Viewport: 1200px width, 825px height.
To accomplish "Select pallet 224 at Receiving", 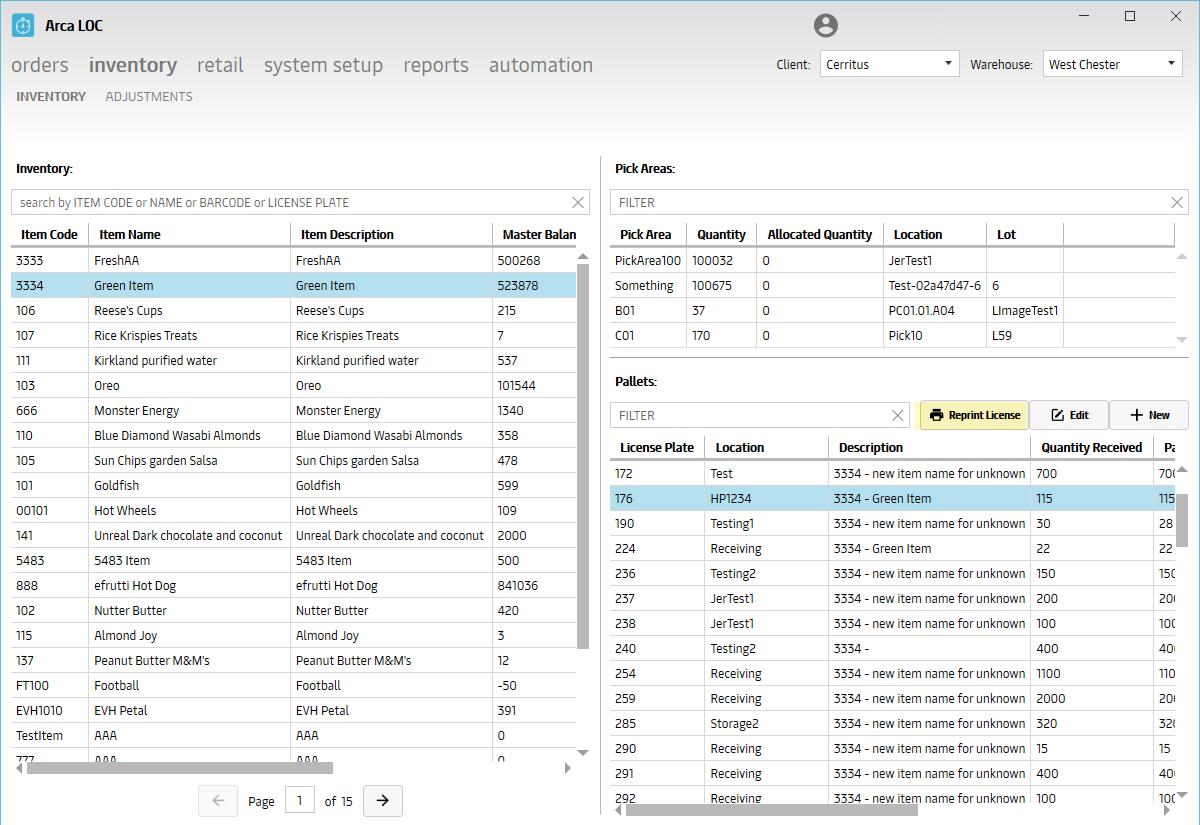I will [892, 548].
